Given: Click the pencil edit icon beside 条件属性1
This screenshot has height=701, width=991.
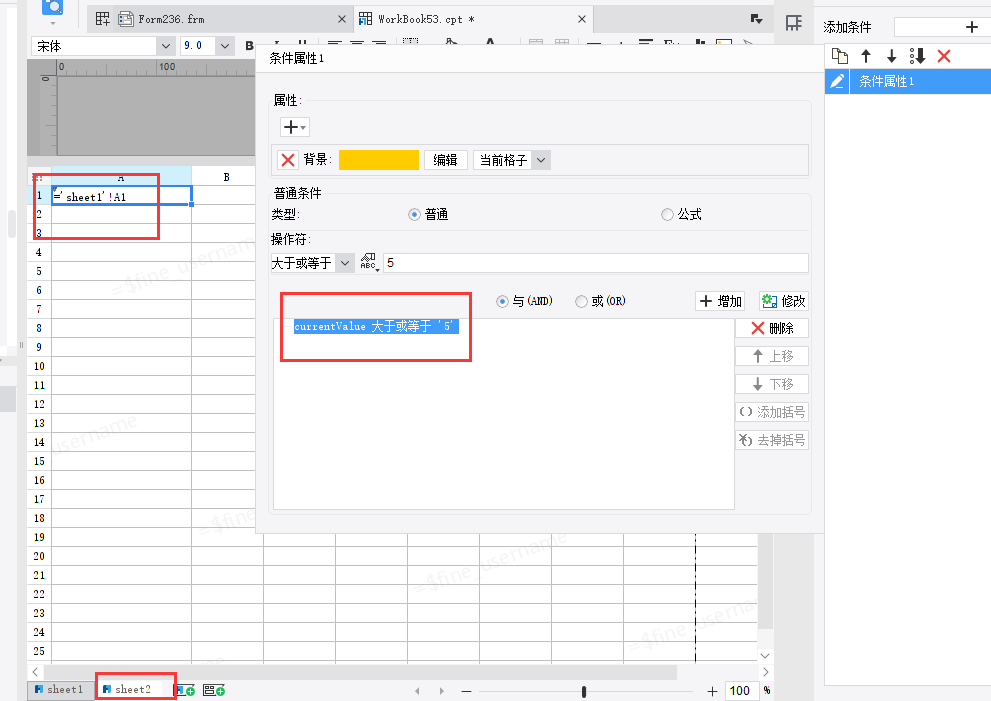Looking at the screenshot, I should click(838, 82).
